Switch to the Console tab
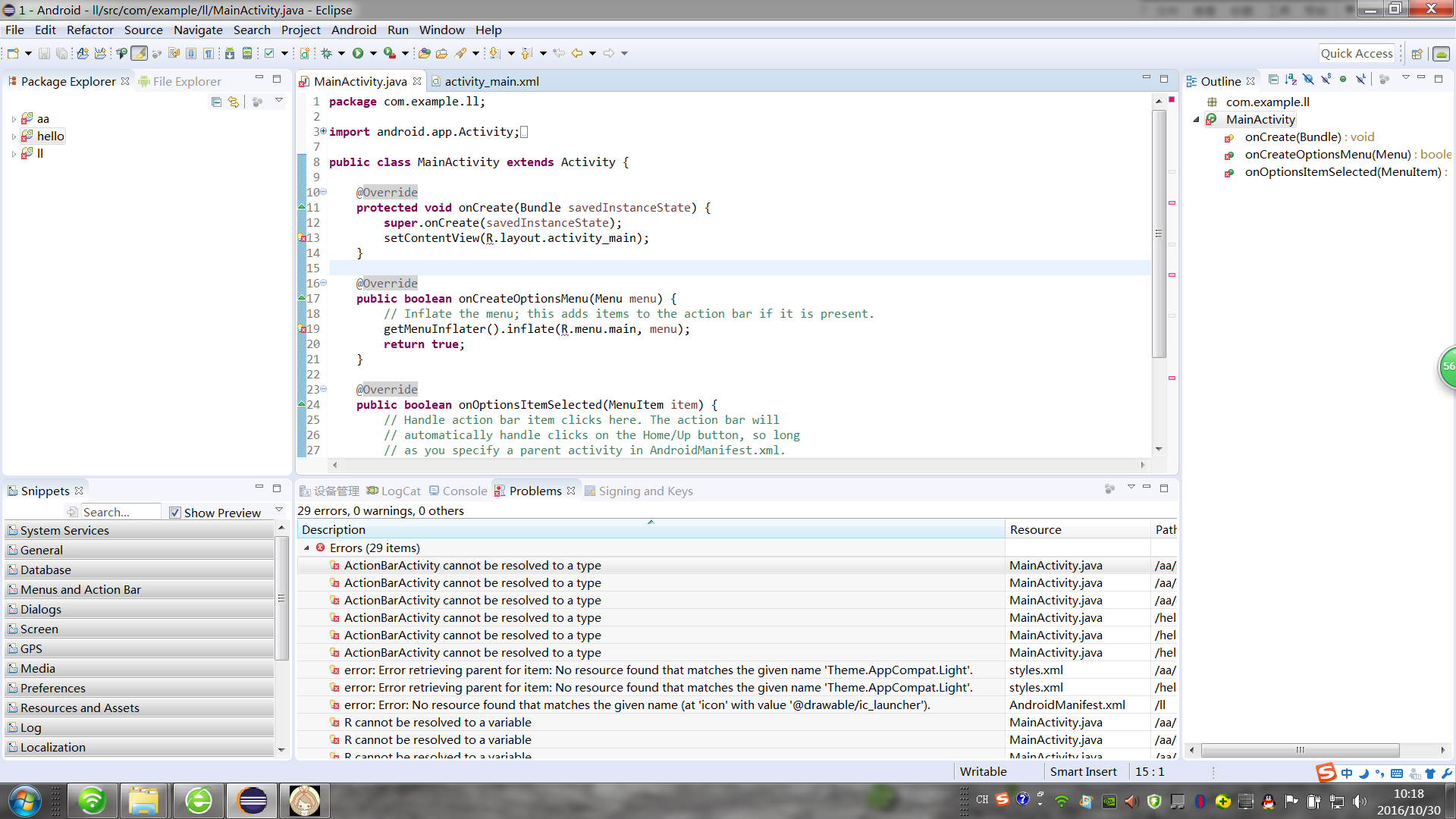 pyautogui.click(x=458, y=491)
